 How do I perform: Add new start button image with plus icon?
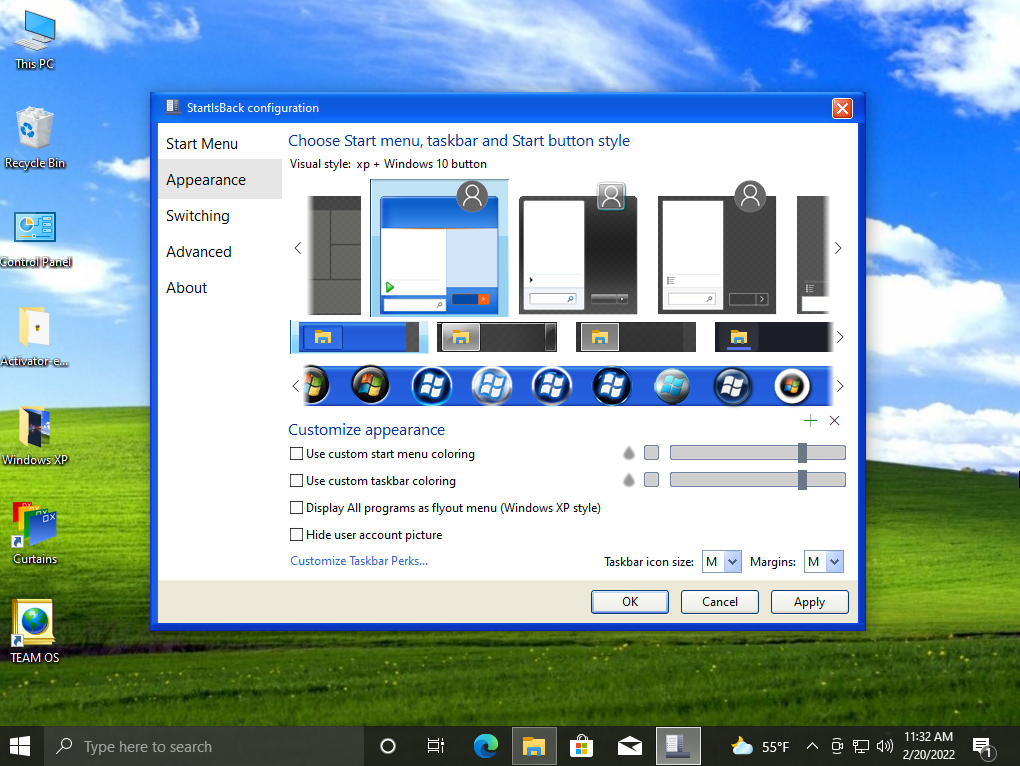coord(810,421)
